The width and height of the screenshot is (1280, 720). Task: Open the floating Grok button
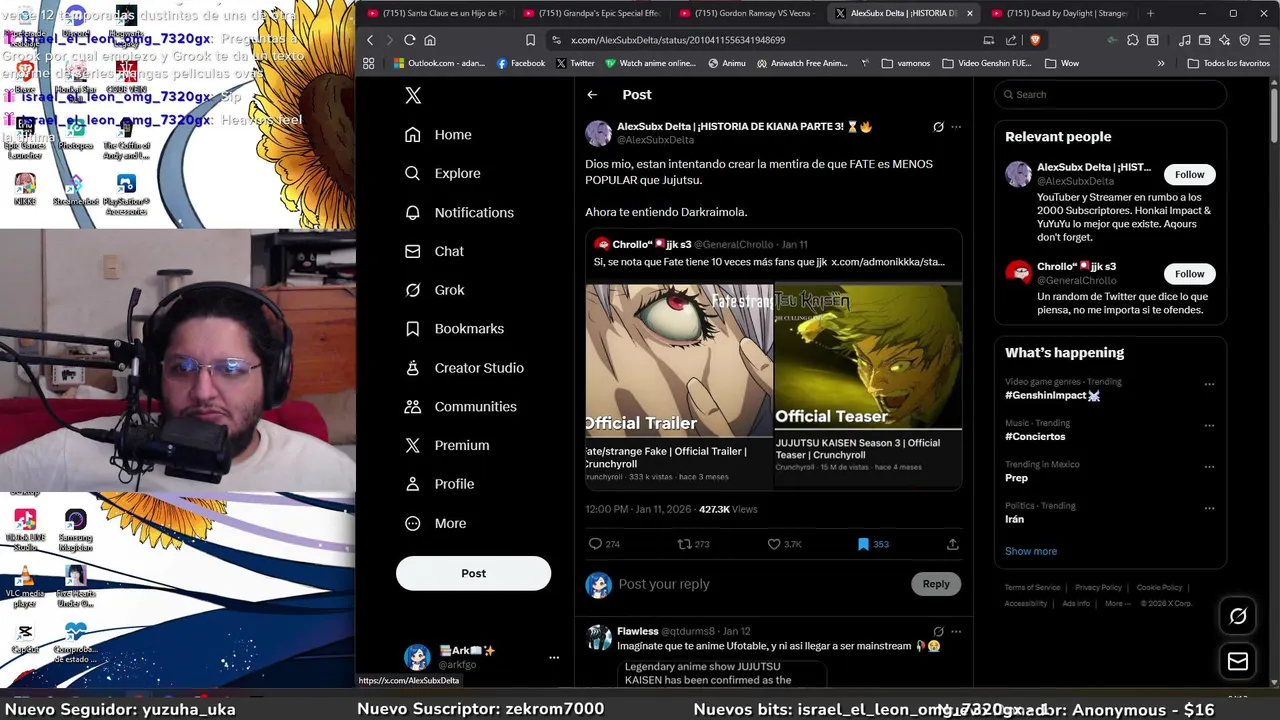click(x=1238, y=616)
